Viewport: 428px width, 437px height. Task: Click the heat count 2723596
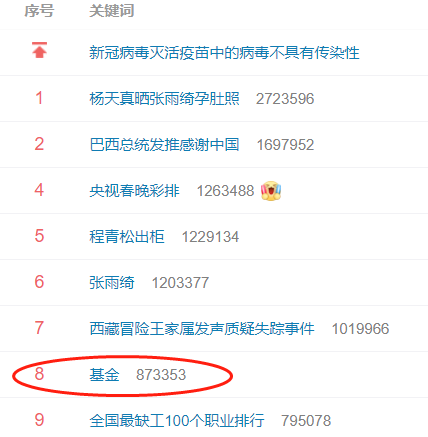point(285,99)
